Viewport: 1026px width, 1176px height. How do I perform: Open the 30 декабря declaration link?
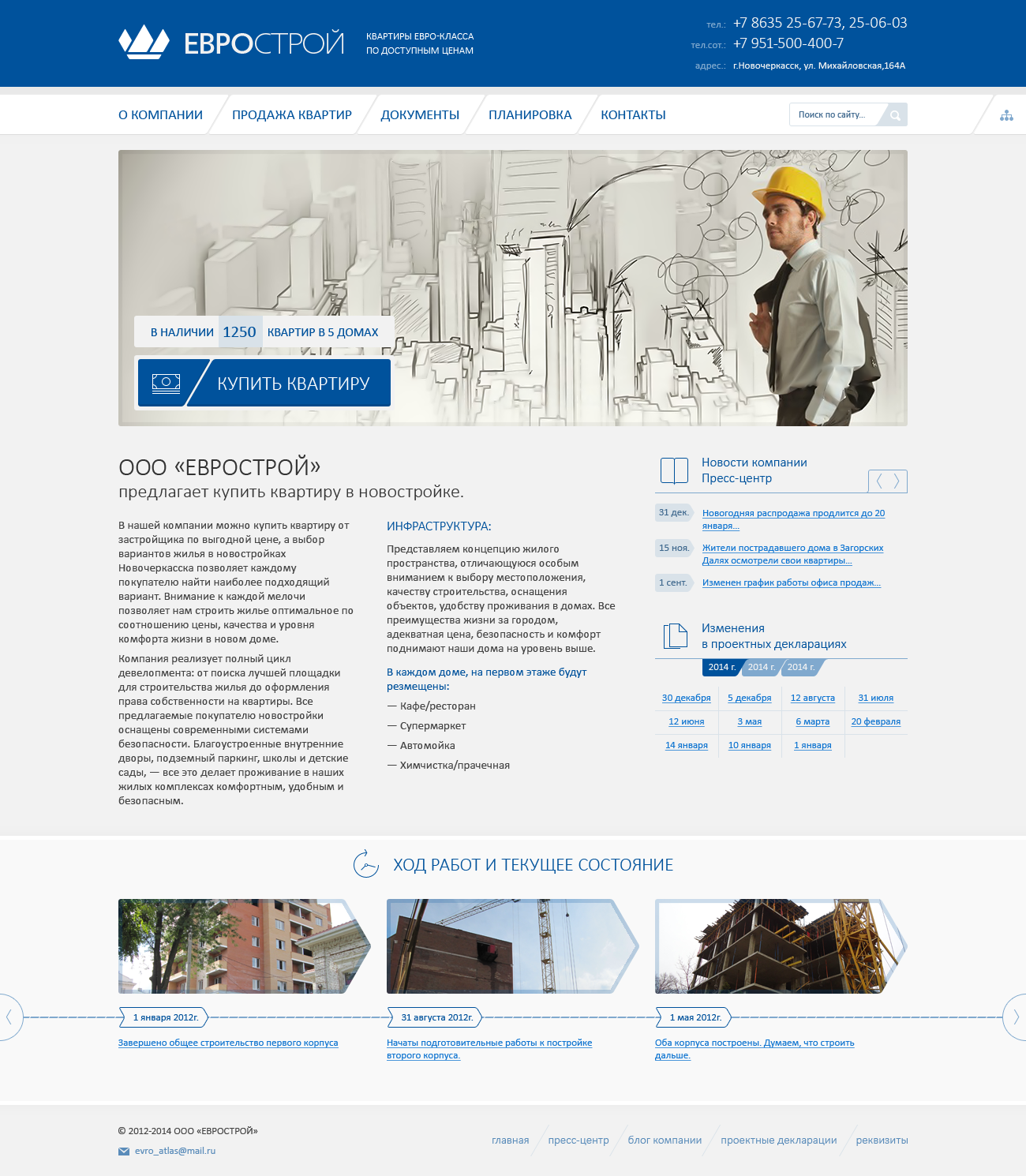coord(686,698)
